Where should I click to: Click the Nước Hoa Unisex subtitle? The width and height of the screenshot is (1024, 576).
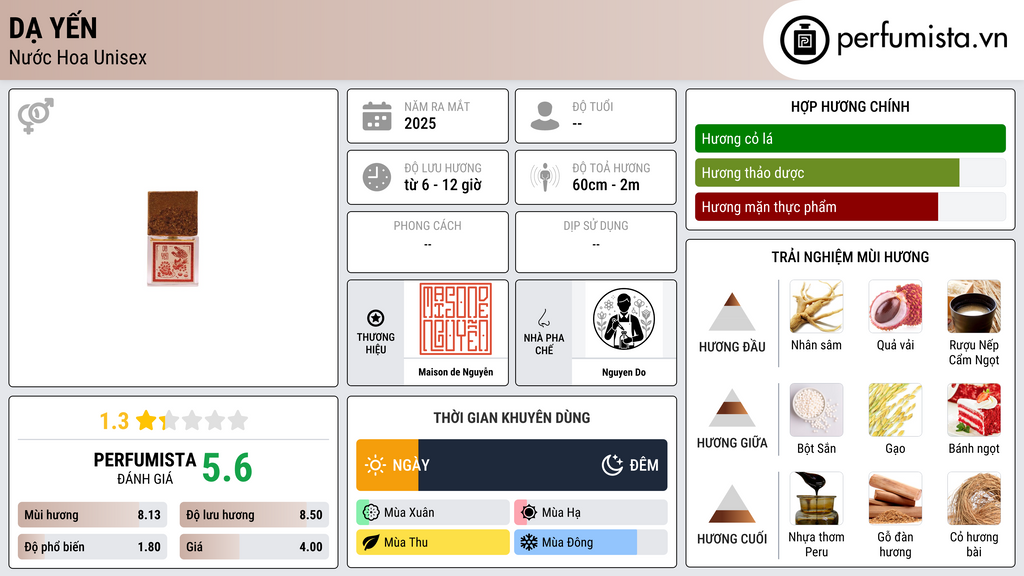pos(78,57)
